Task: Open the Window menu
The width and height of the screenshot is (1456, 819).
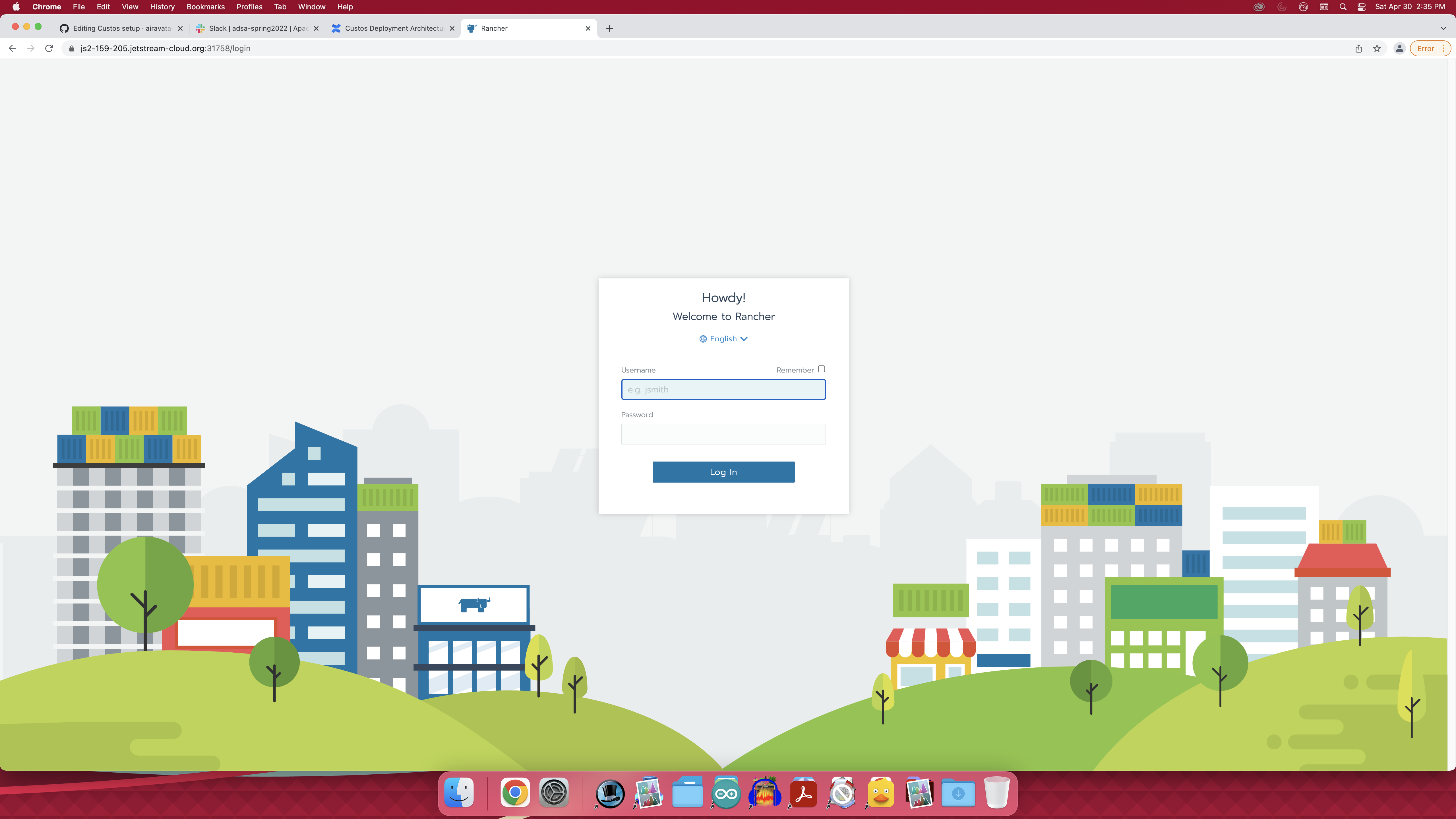Action: 311,7
